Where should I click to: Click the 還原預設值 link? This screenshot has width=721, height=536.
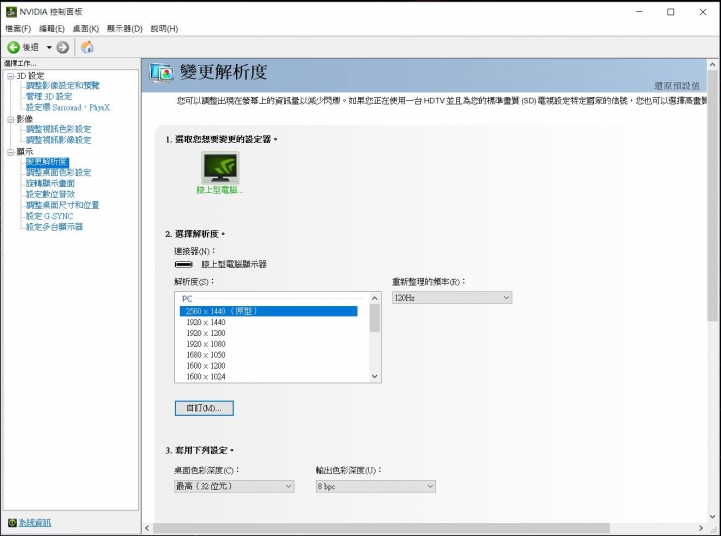(677, 86)
